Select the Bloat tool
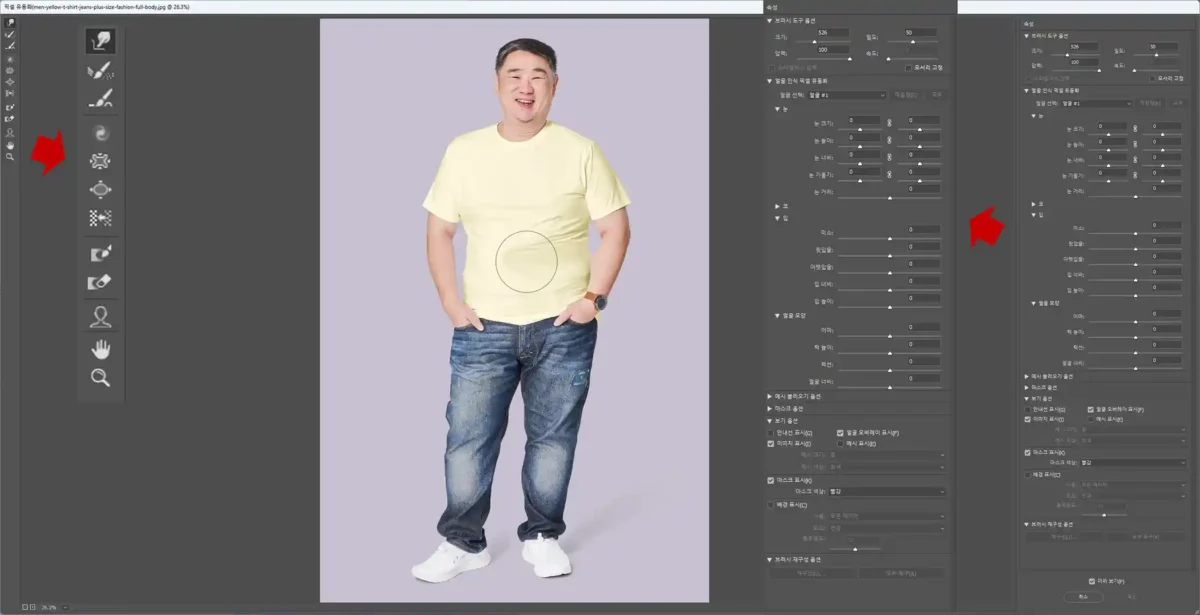Viewport: 1200px width, 615px height. pos(100,188)
